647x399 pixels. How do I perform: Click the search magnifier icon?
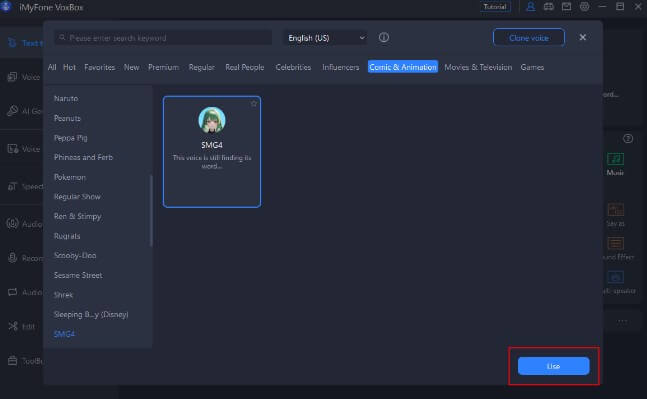(x=62, y=38)
